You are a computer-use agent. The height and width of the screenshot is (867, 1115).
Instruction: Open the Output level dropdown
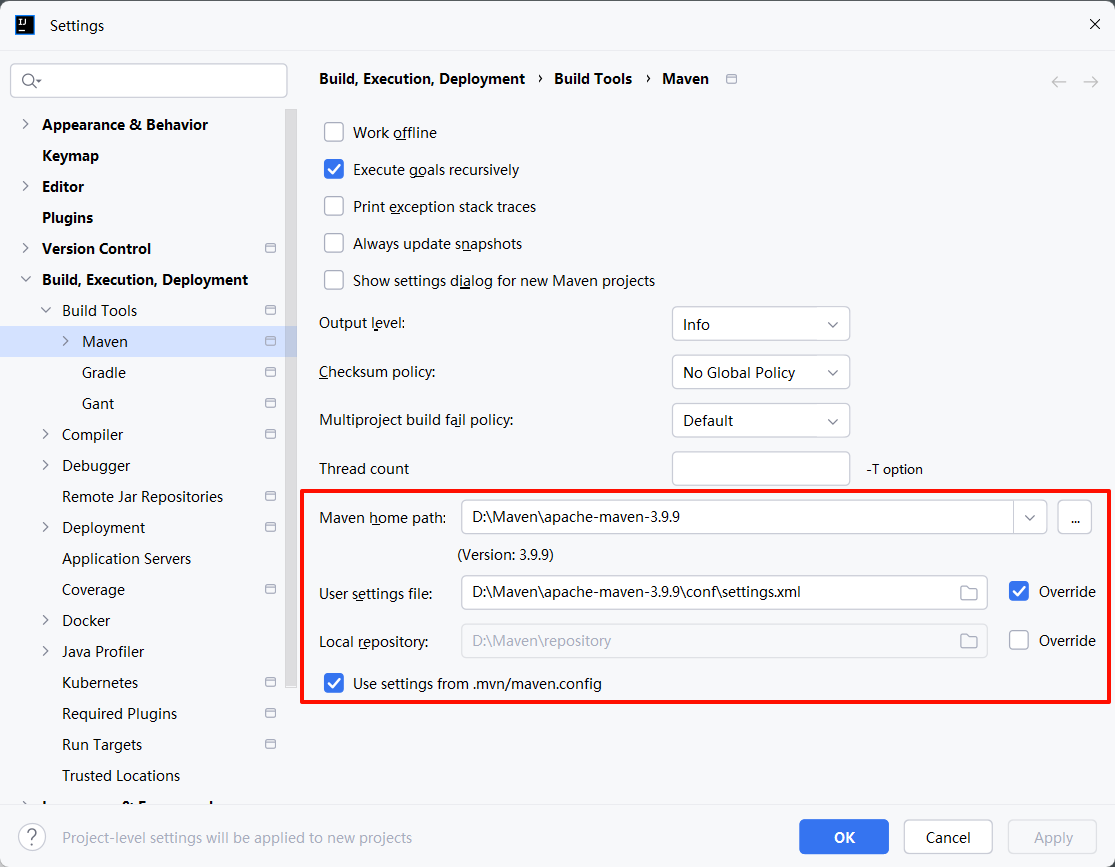tap(761, 324)
